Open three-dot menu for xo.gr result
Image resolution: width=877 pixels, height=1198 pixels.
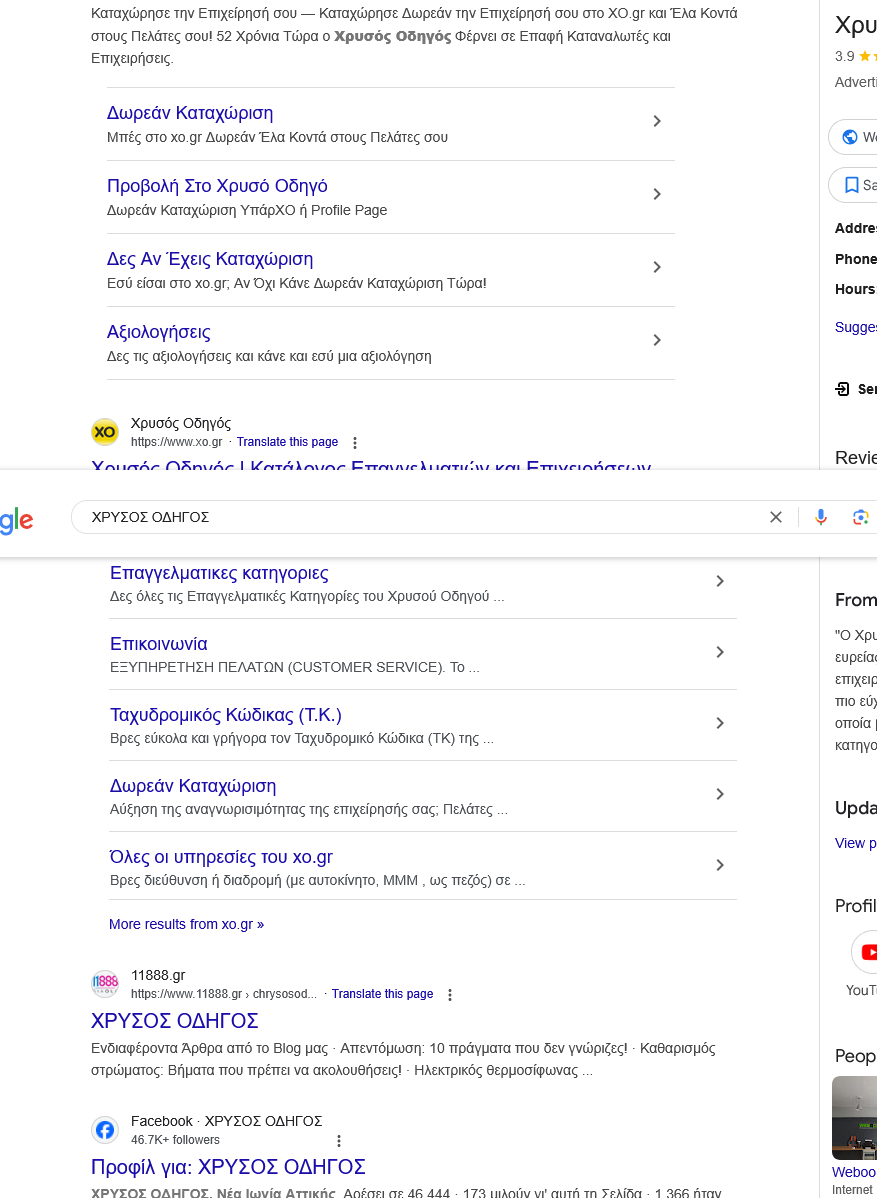click(x=354, y=442)
